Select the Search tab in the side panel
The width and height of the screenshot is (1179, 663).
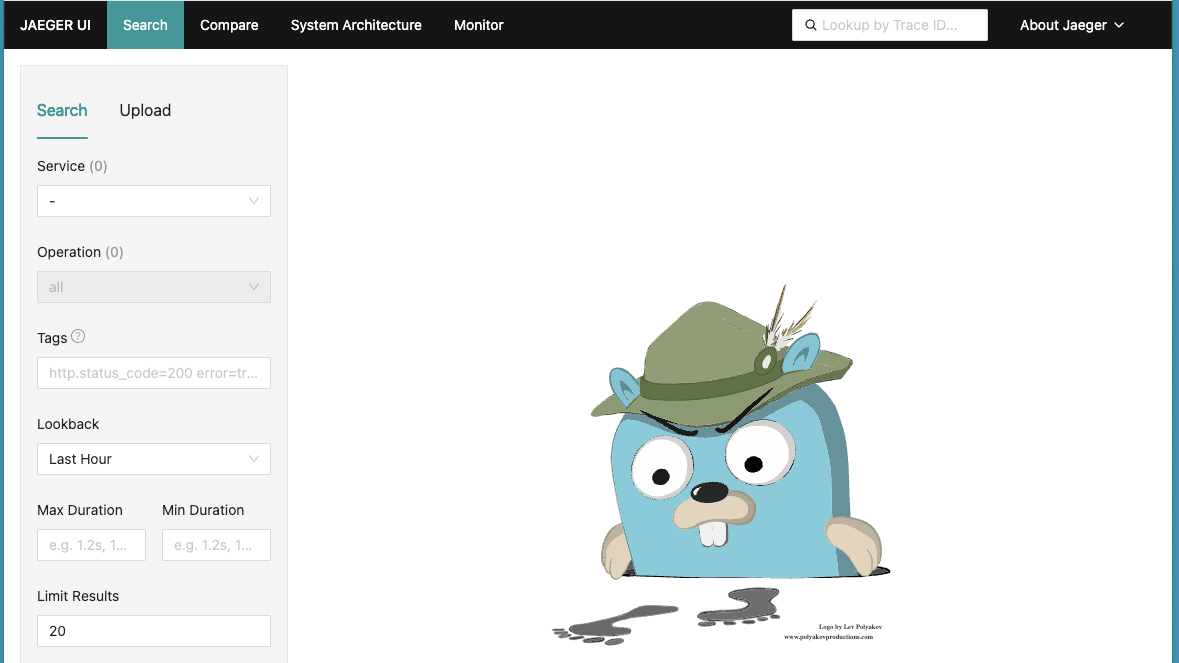(x=62, y=110)
